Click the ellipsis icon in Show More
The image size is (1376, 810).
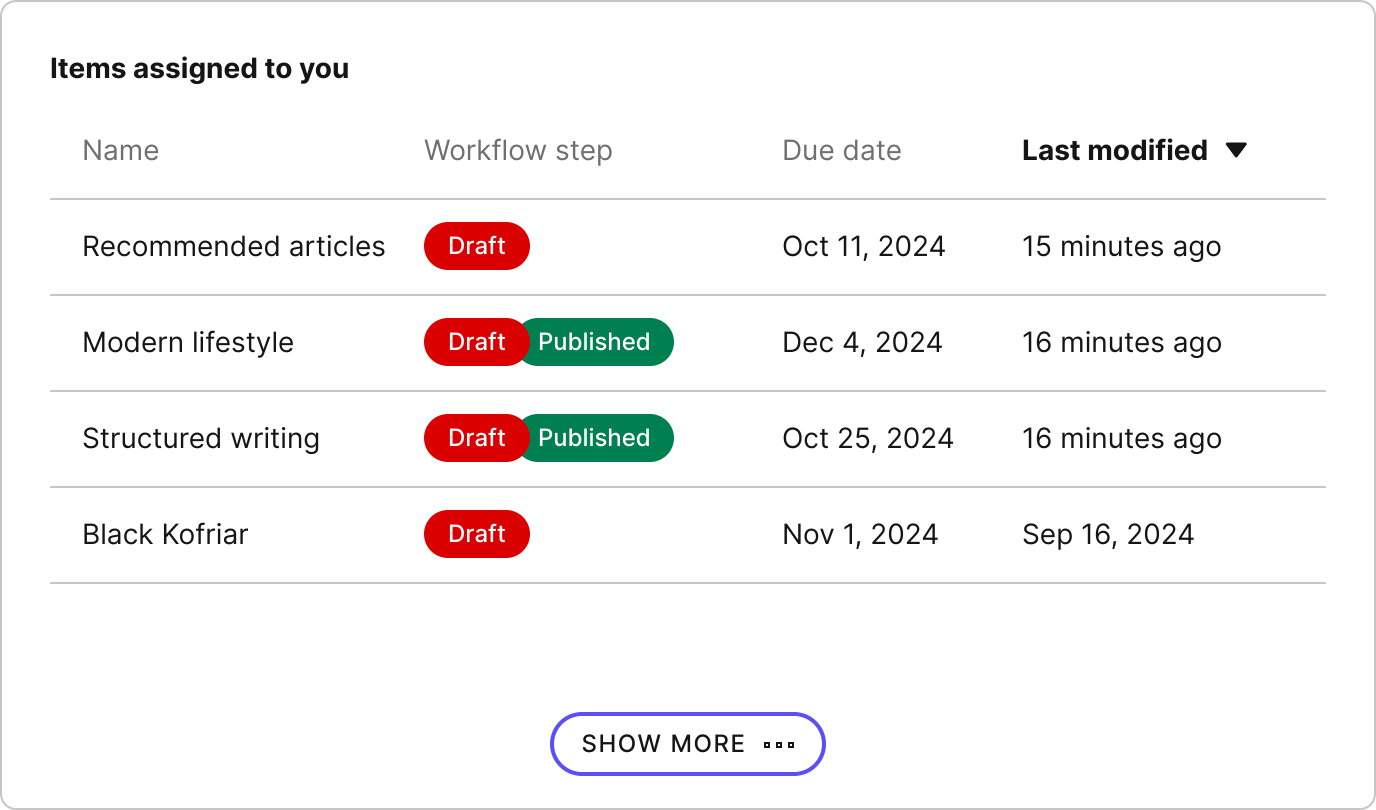click(x=779, y=745)
